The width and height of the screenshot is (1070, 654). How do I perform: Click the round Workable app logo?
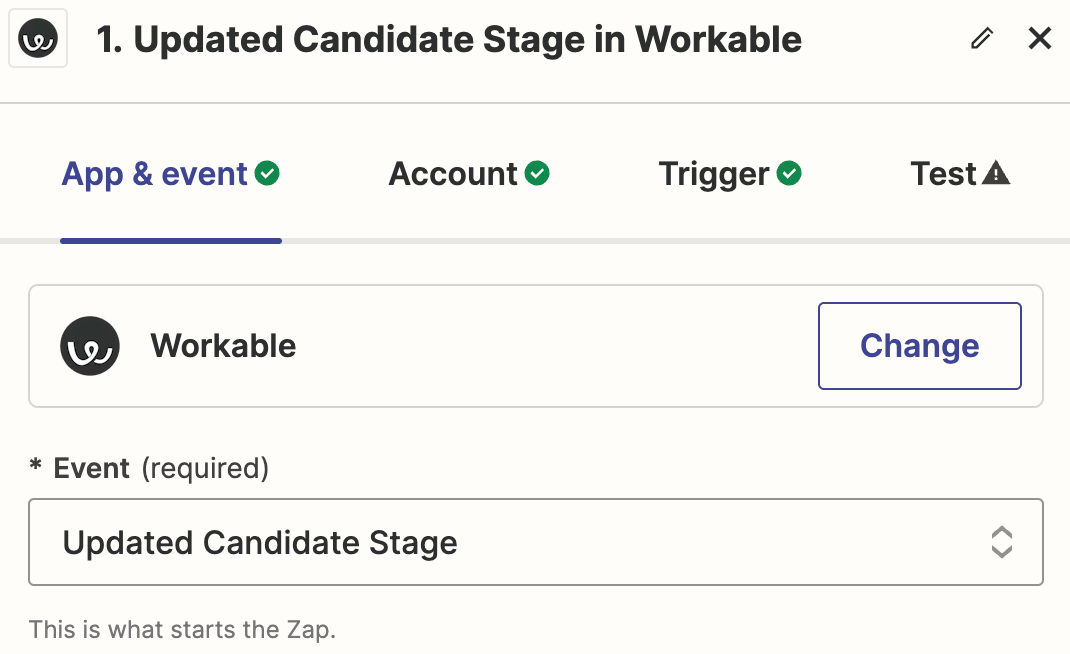90,346
